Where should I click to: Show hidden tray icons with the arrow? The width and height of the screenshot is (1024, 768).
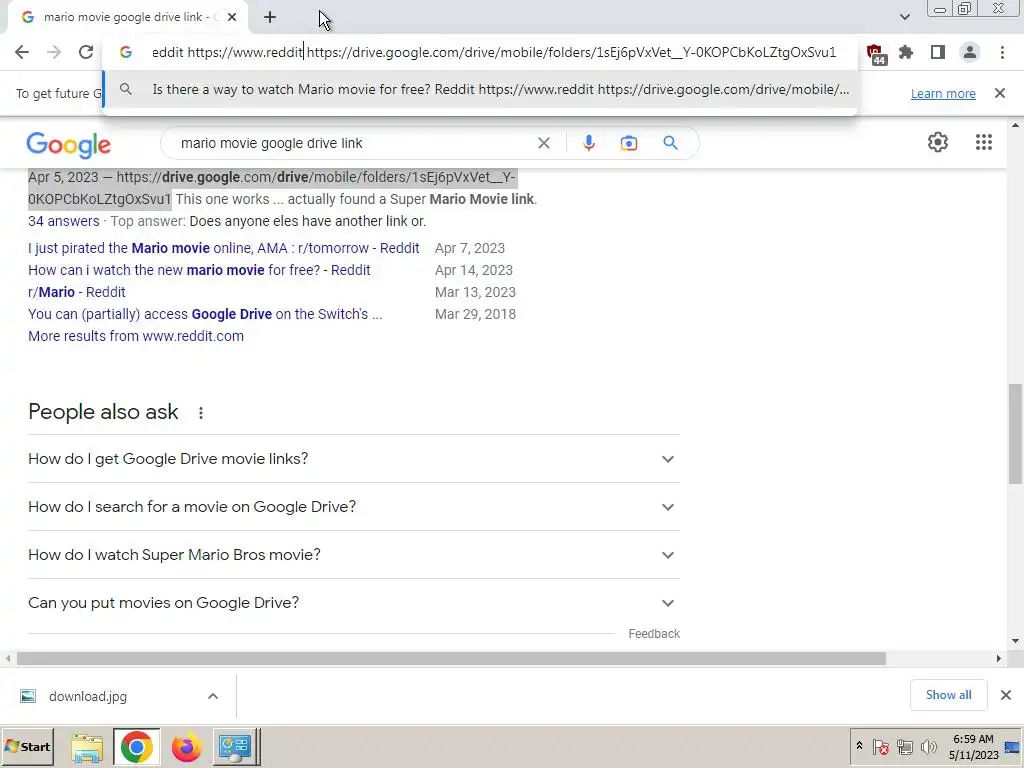(859, 746)
